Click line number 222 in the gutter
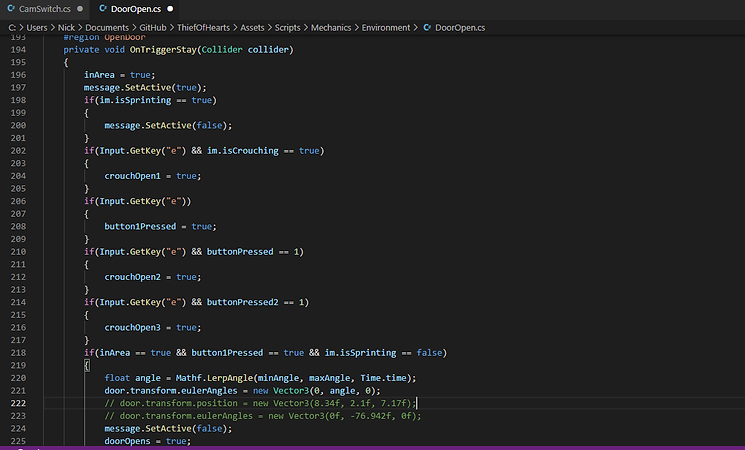 coord(18,403)
